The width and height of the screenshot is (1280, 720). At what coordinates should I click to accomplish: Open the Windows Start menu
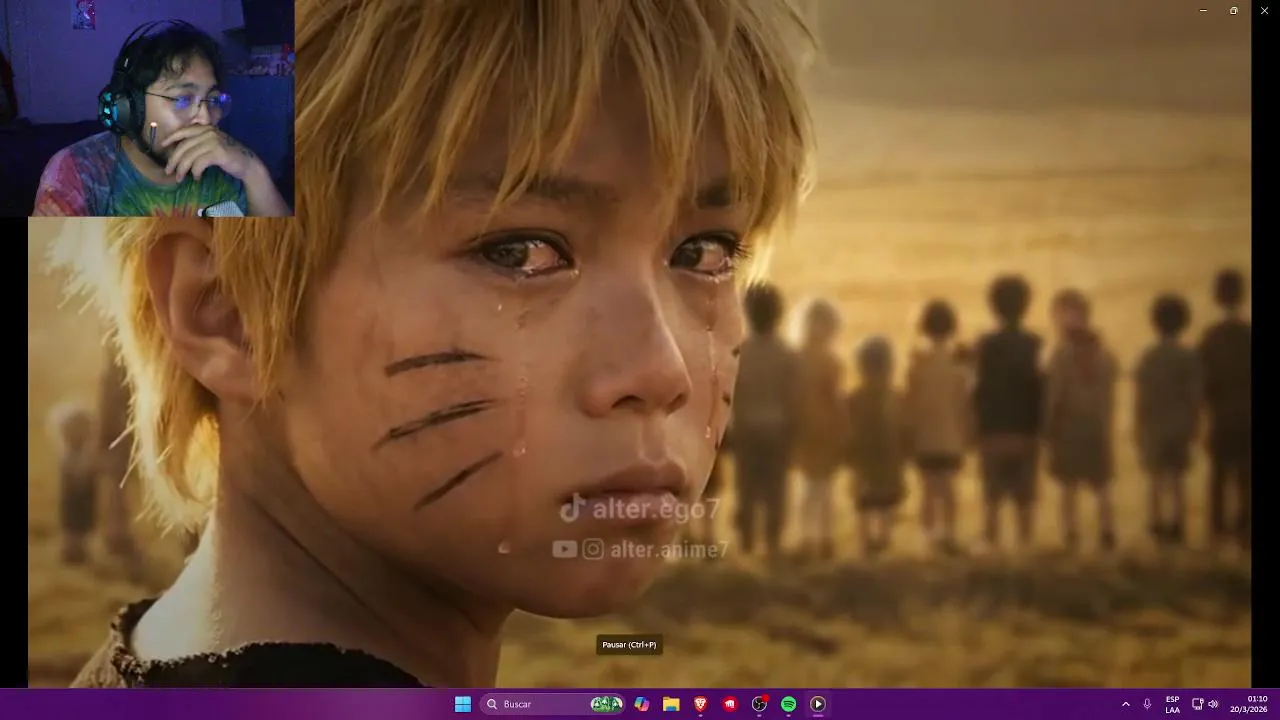(x=463, y=704)
